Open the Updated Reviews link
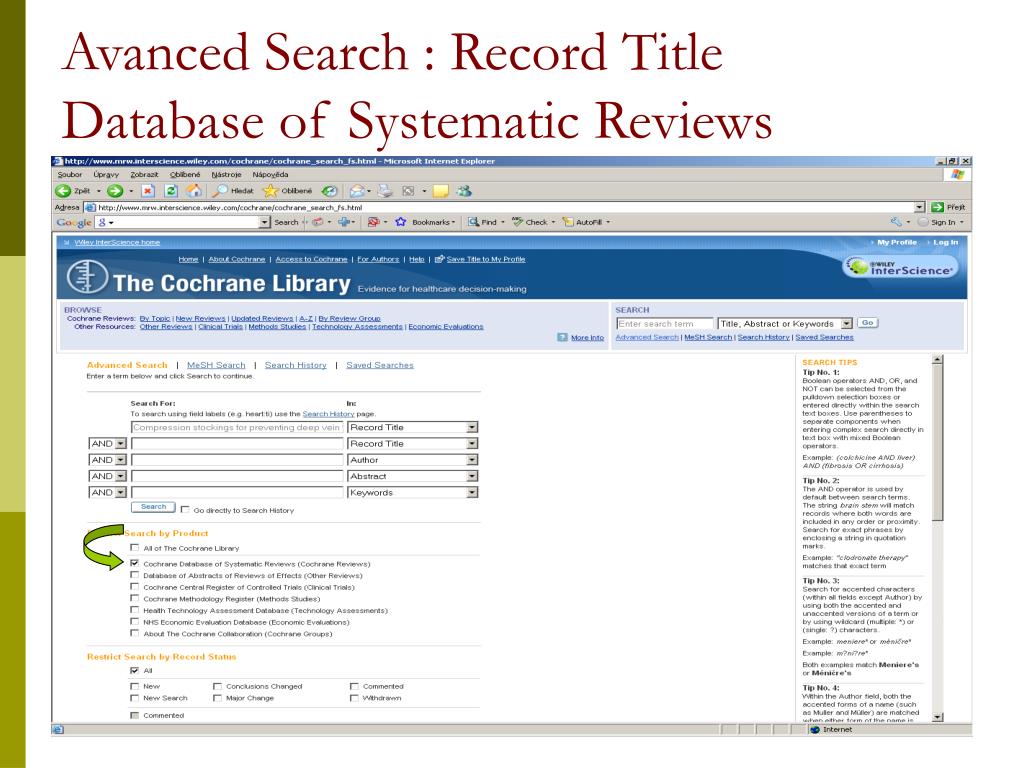This screenshot has height=768, width=1024. click(263, 318)
